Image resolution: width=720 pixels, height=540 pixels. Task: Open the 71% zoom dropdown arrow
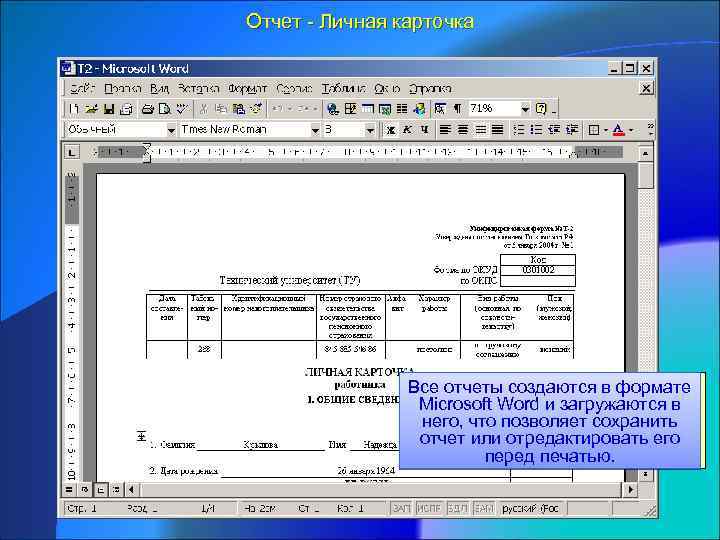point(525,109)
